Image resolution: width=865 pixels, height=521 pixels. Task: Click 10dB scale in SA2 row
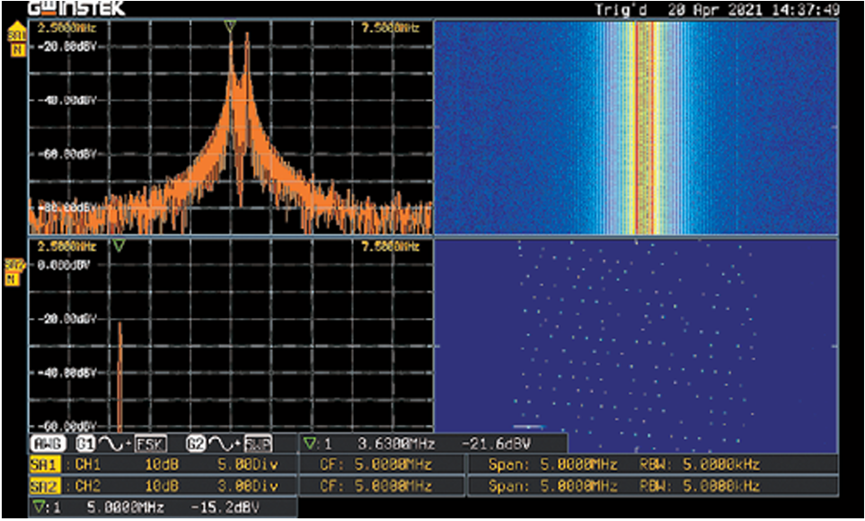[162, 486]
